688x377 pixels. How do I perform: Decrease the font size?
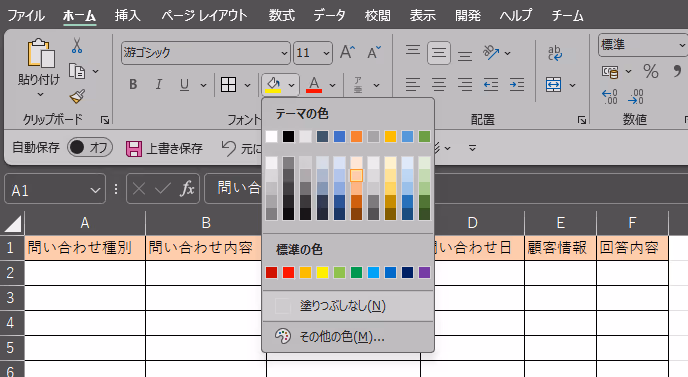(x=374, y=52)
